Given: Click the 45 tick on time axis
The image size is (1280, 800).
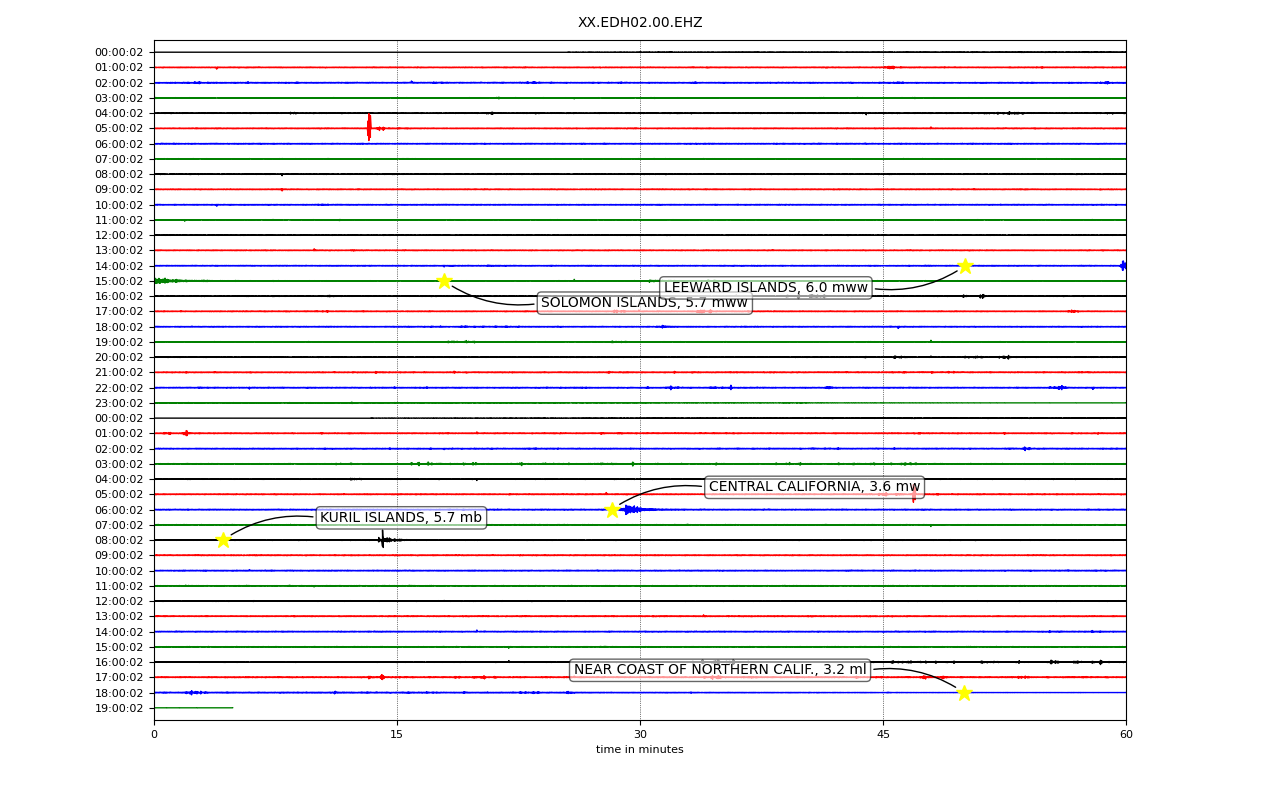Looking at the screenshot, I should coord(883,735).
